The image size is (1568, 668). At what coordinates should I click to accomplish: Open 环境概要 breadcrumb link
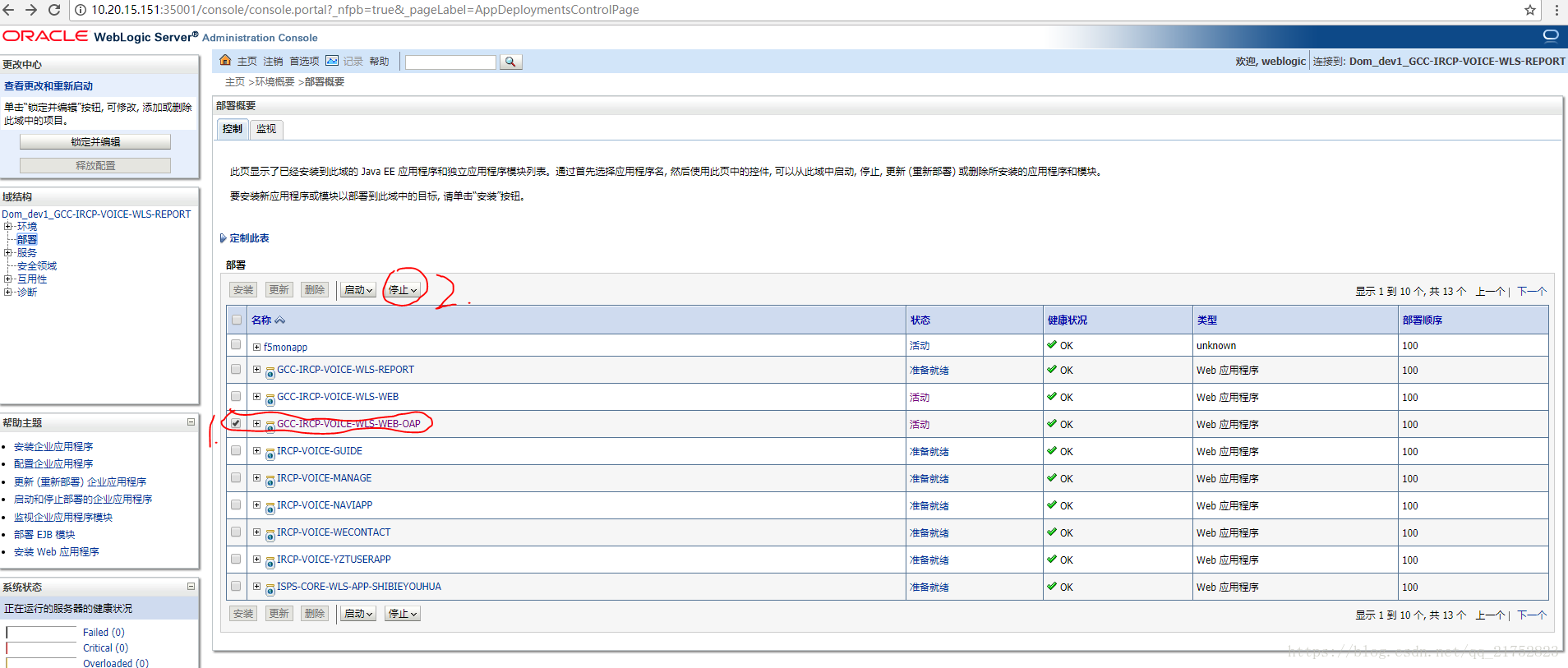point(274,82)
